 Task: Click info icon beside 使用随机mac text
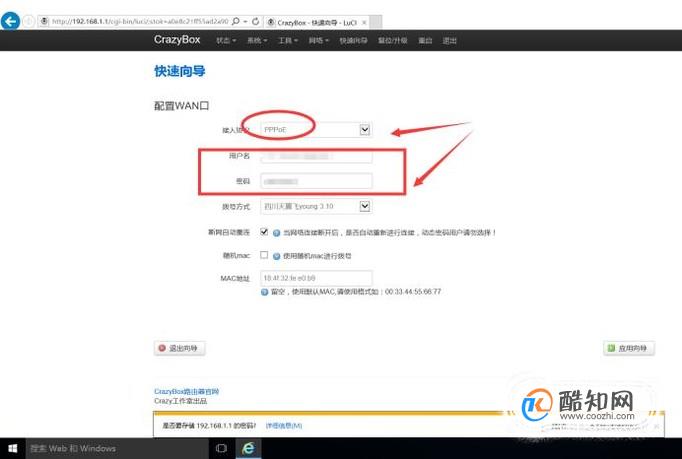point(276,256)
